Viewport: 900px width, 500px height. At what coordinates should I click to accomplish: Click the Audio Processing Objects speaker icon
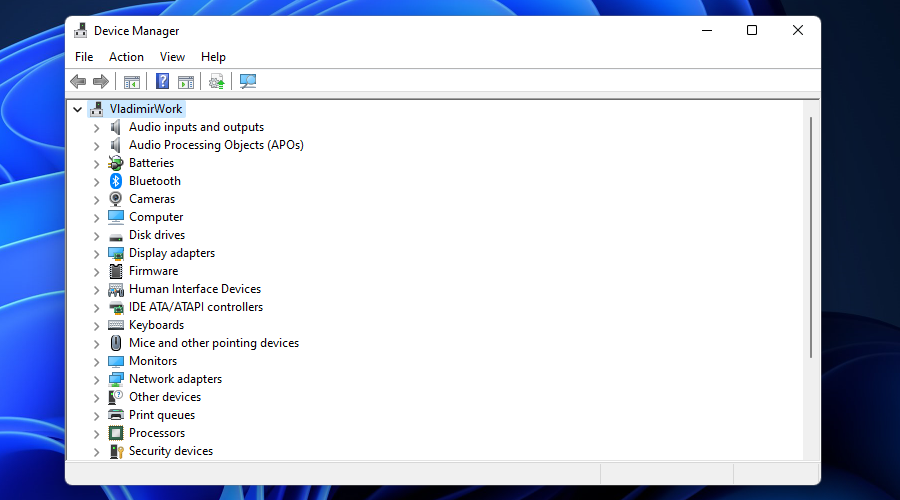pyautogui.click(x=116, y=145)
